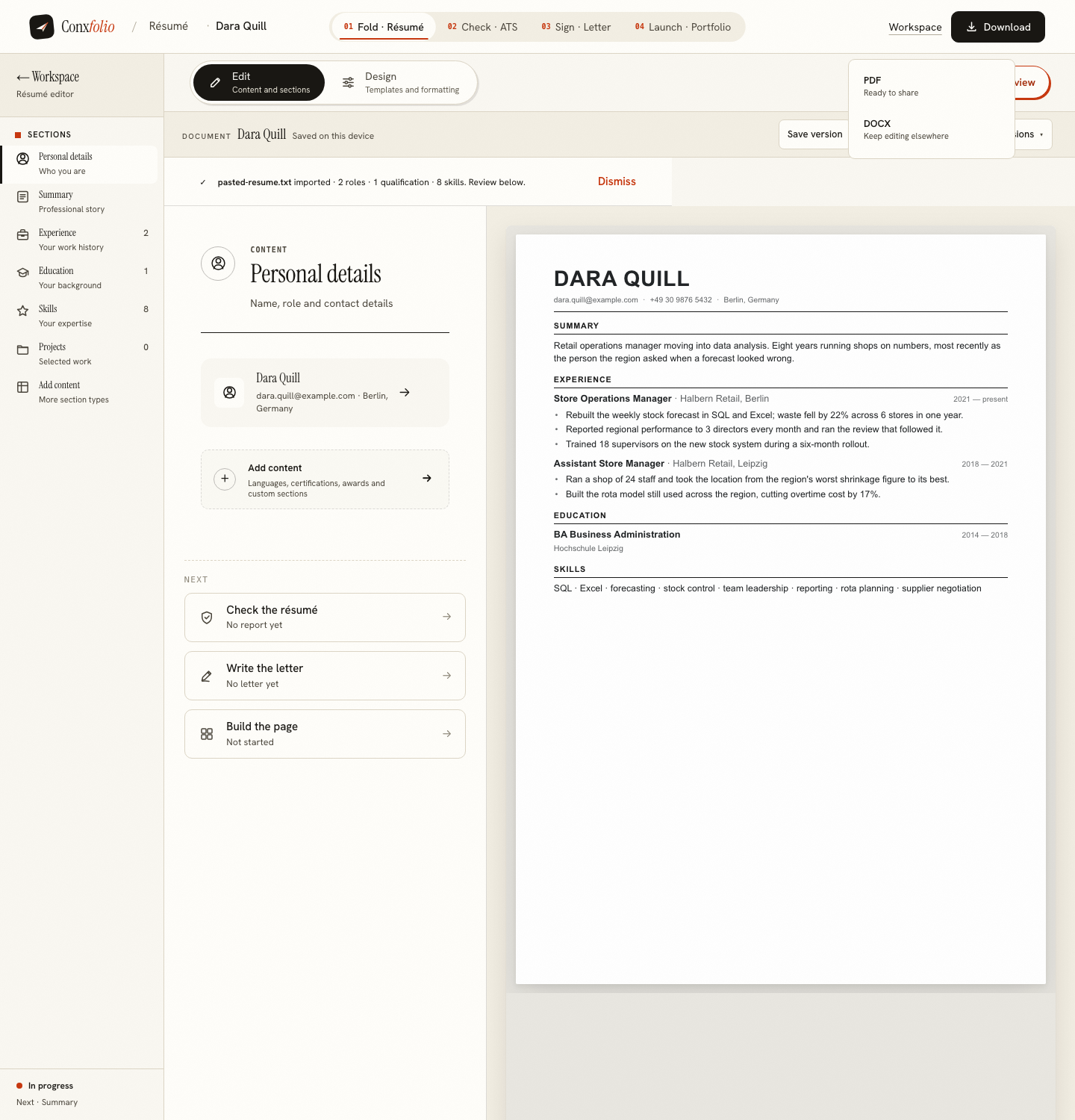
Task: Click the pen icon on Write the letter
Action: click(207, 676)
